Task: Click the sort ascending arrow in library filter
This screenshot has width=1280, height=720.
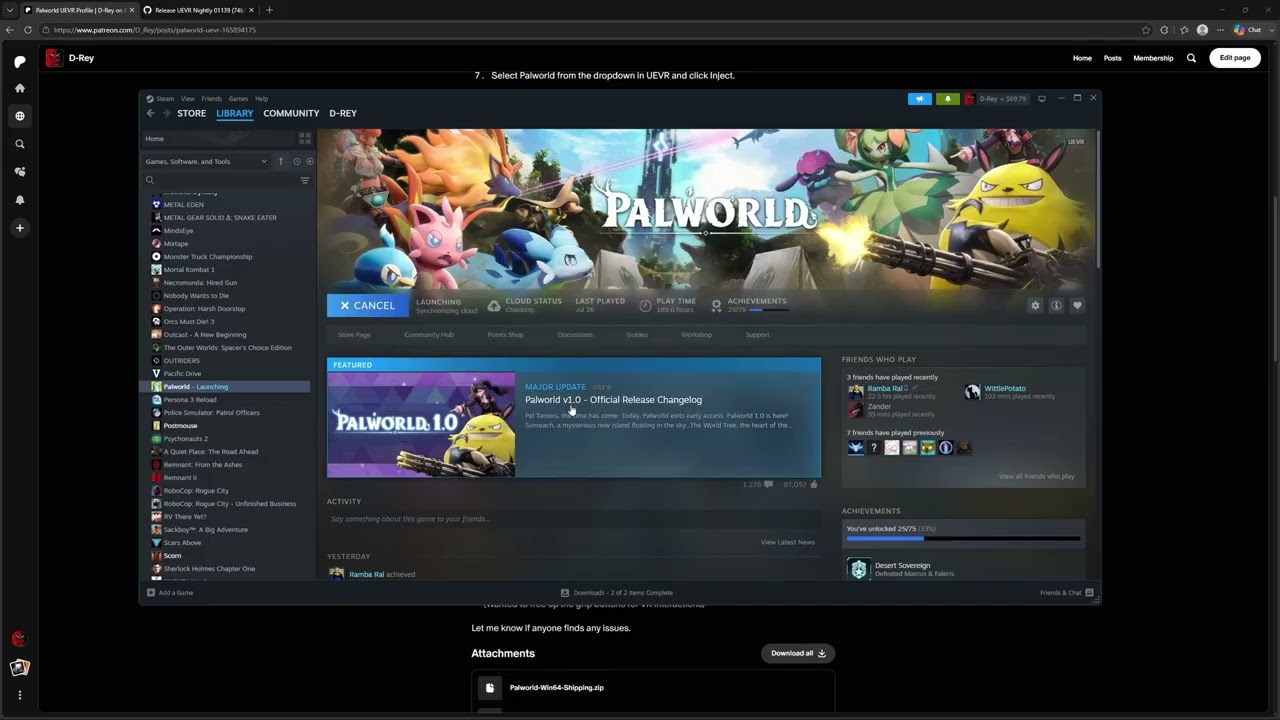Action: click(x=281, y=161)
